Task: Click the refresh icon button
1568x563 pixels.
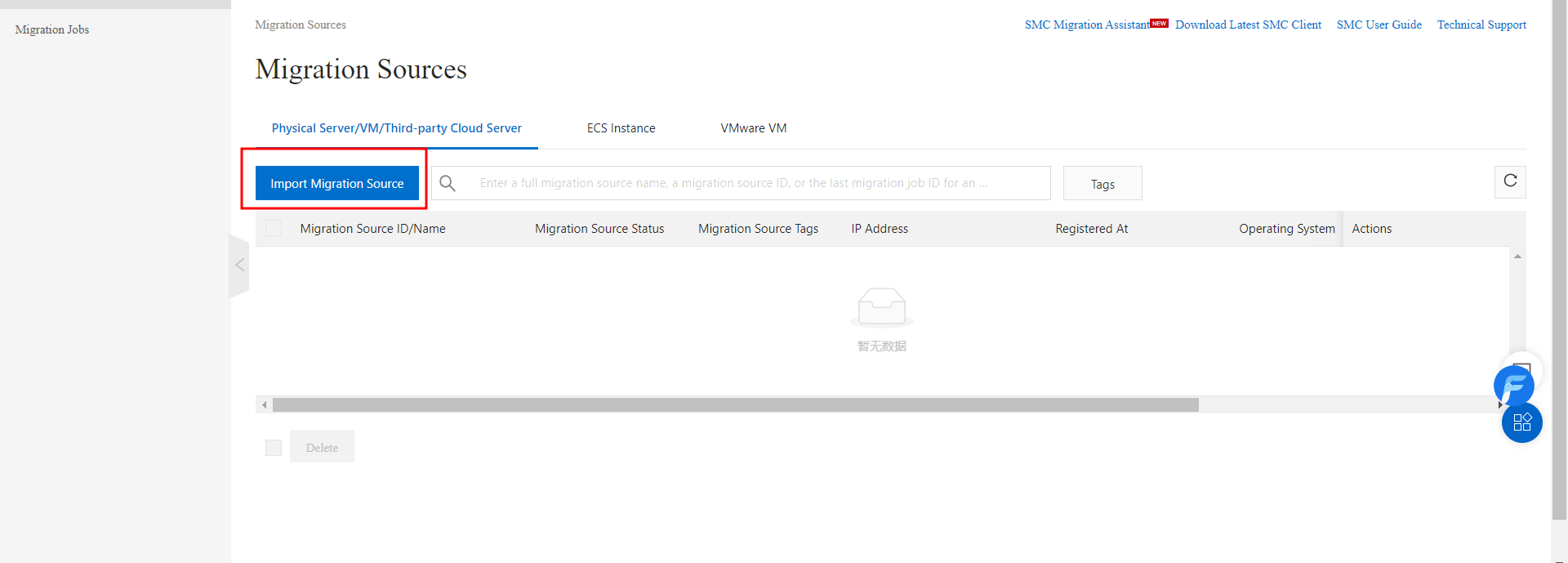Action: (1510, 181)
